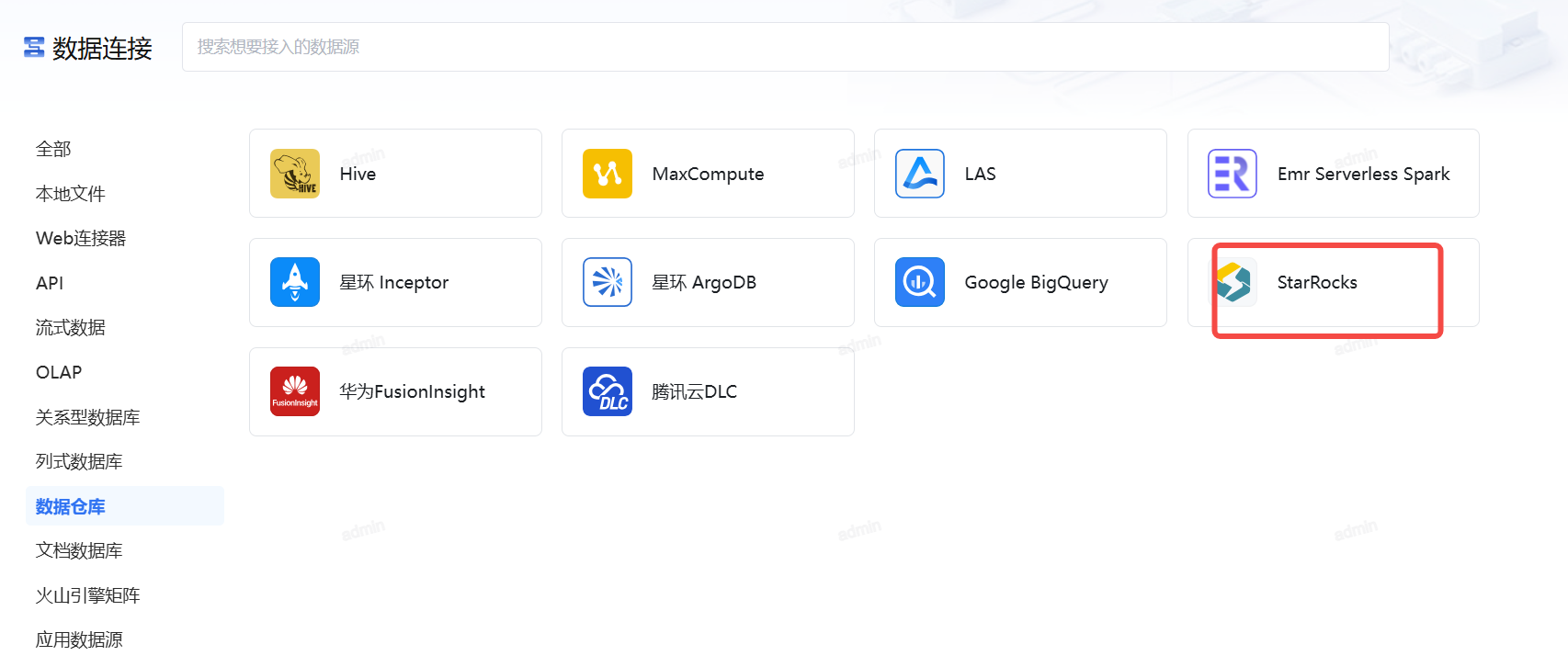Select the API category

pos(50,283)
